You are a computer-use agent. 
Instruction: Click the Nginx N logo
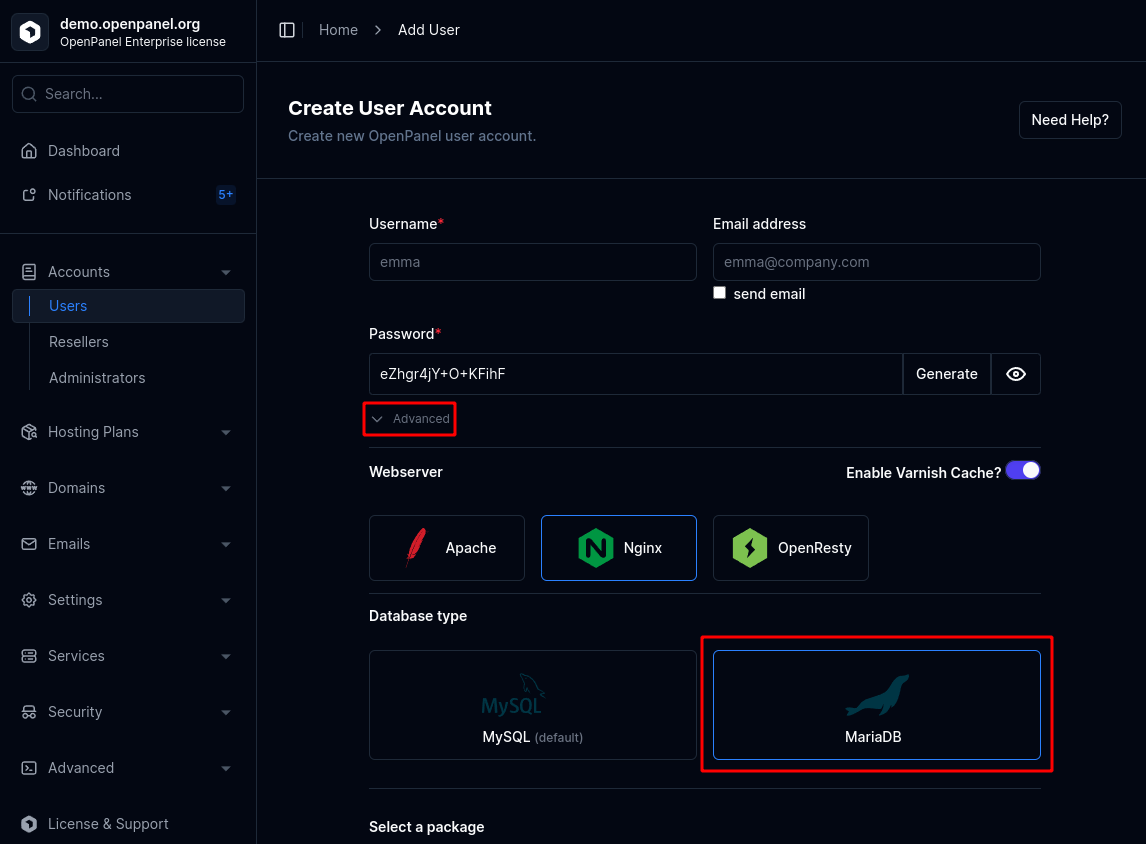[596, 547]
